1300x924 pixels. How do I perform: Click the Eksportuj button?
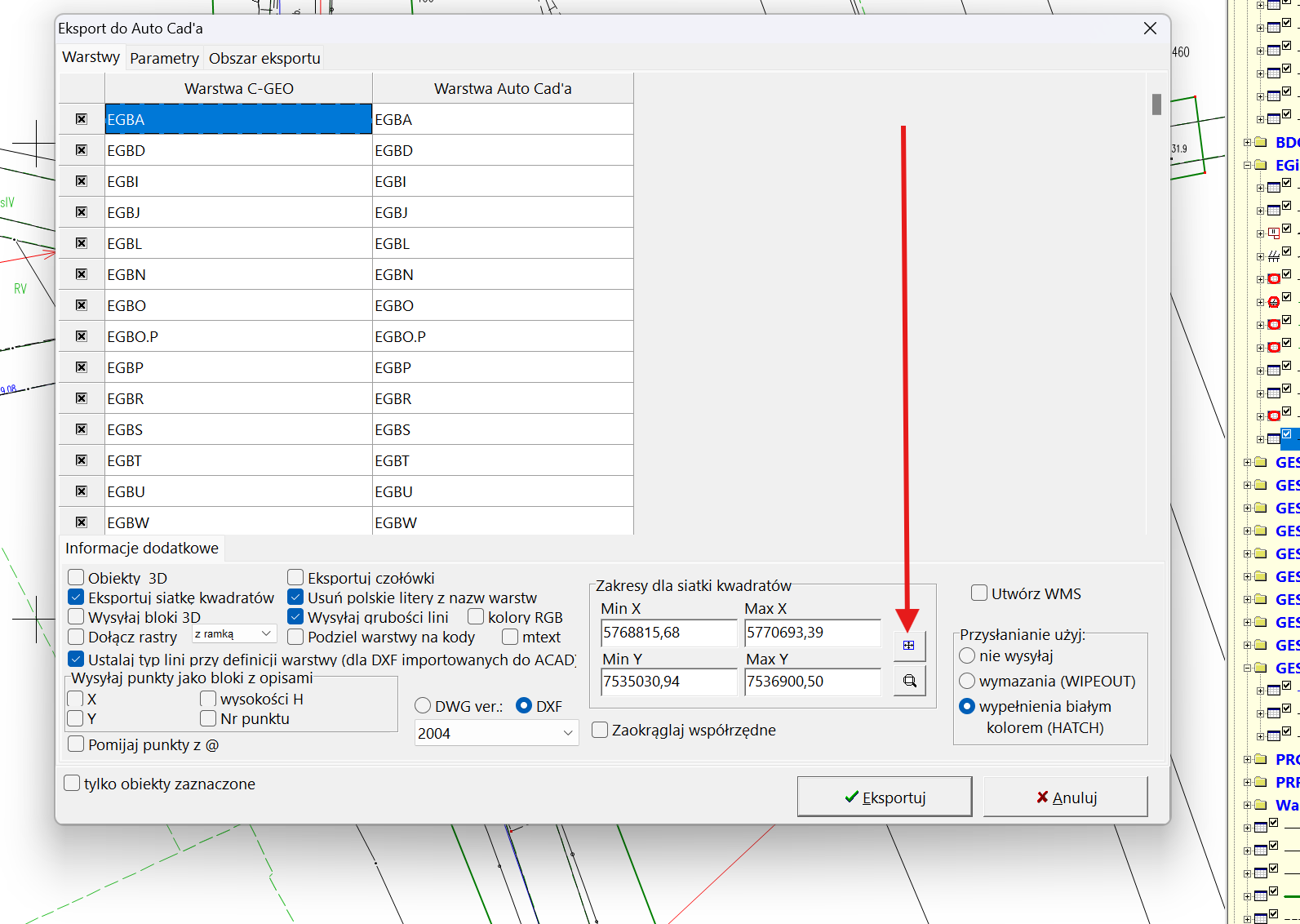885,797
